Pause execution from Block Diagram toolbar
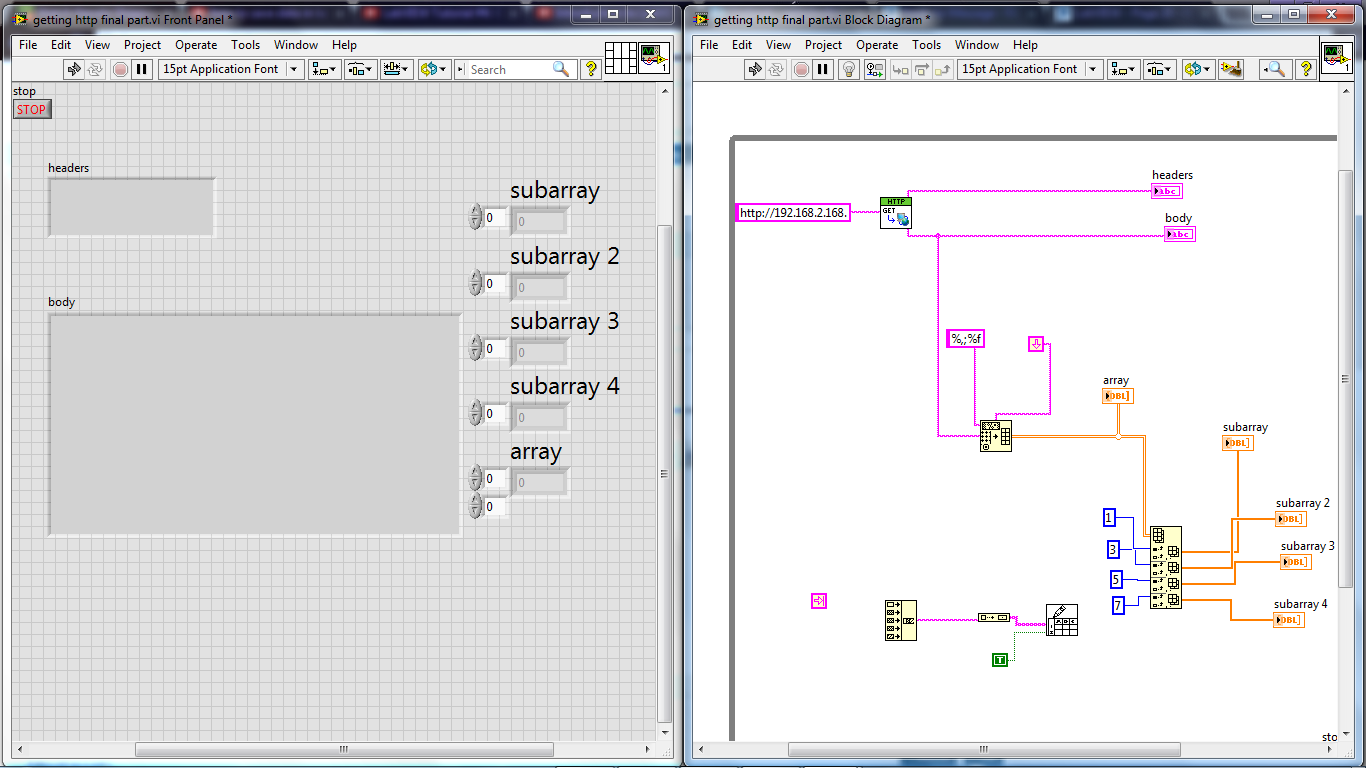 coord(823,69)
